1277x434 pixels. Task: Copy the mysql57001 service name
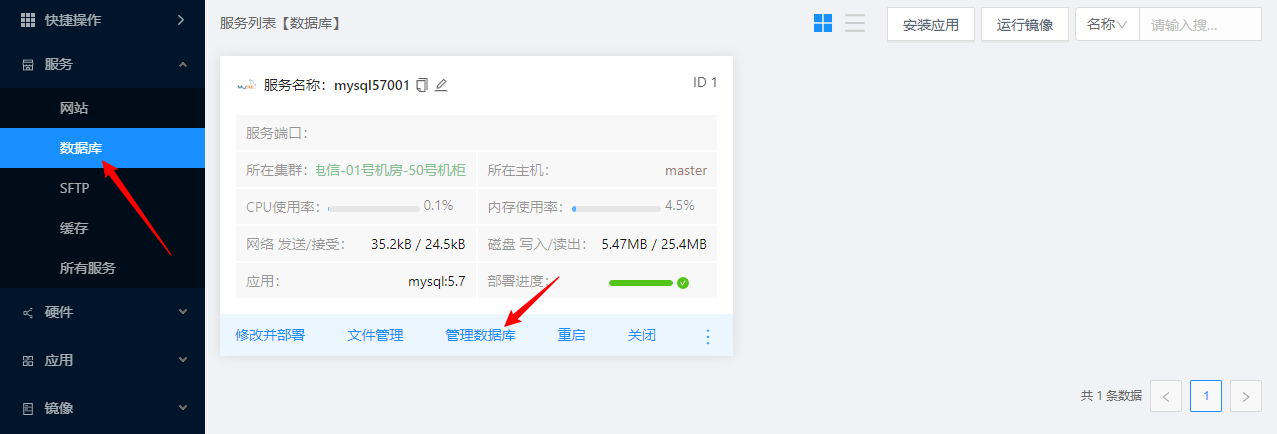422,85
